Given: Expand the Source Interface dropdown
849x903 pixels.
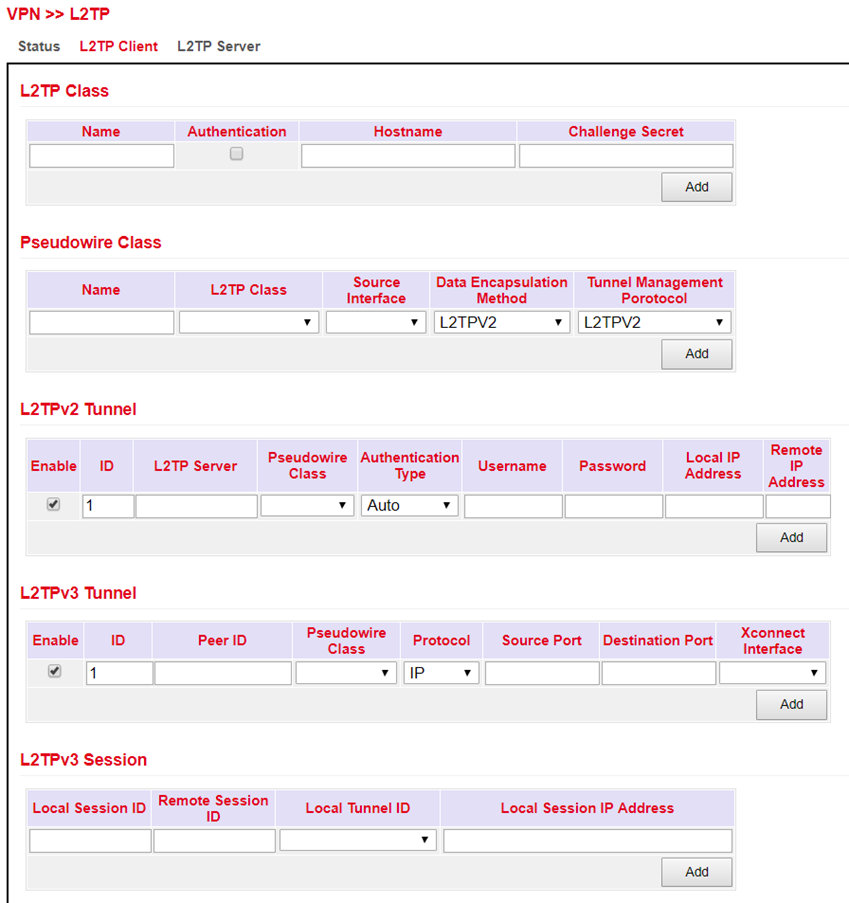Looking at the screenshot, I should (376, 322).
